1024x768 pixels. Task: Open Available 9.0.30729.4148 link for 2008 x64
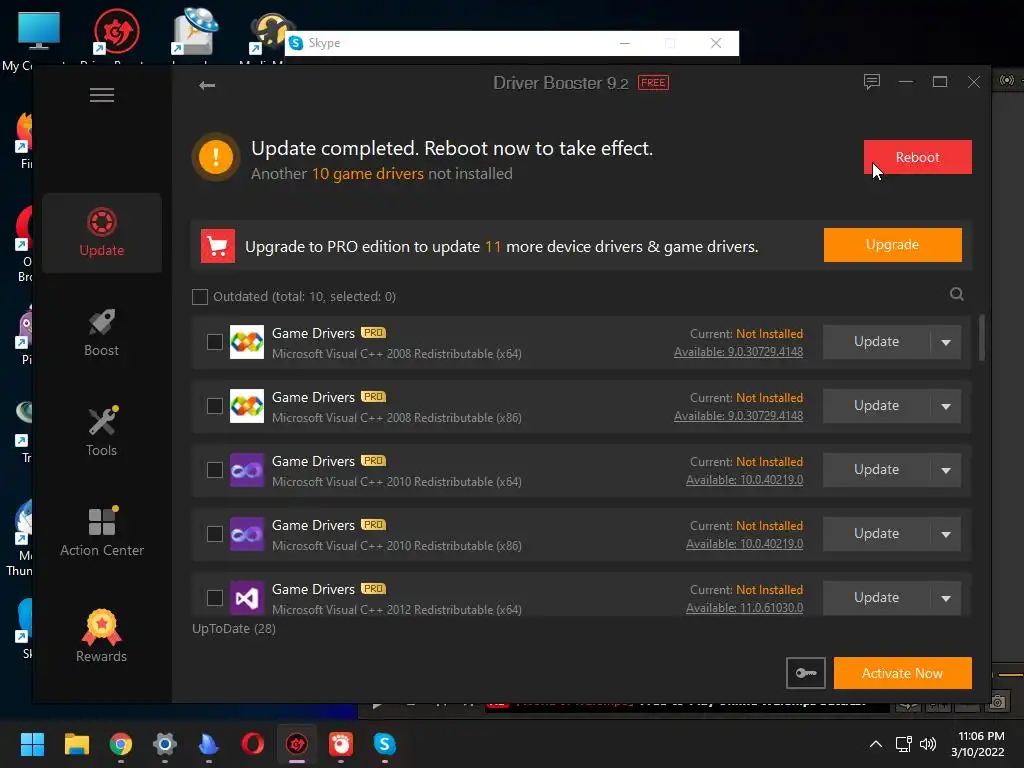pyautogui.click(x=739, y=352)
